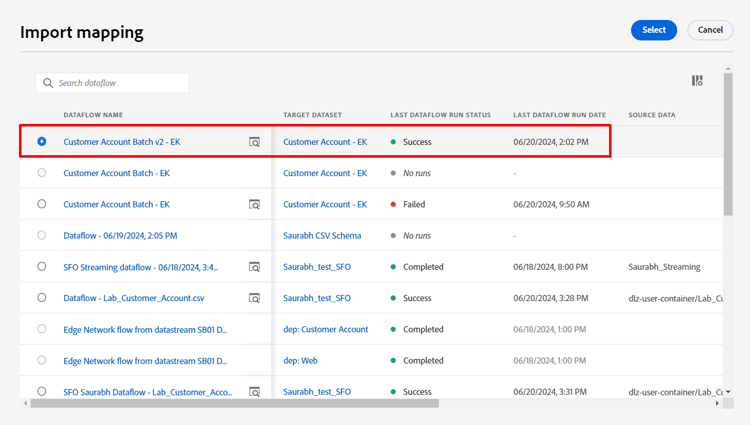Image resolution: width=750 pixels, height=425 pixels.
Task: Select radio for Dataflow - 06/19/2024, 2:05 PM
Action: (42, 235)
